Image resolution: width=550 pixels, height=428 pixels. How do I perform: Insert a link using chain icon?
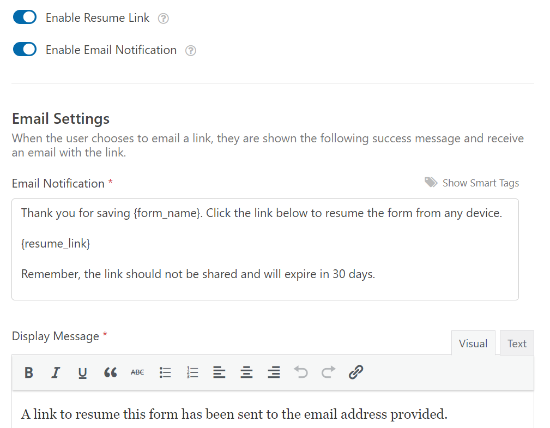356,372
